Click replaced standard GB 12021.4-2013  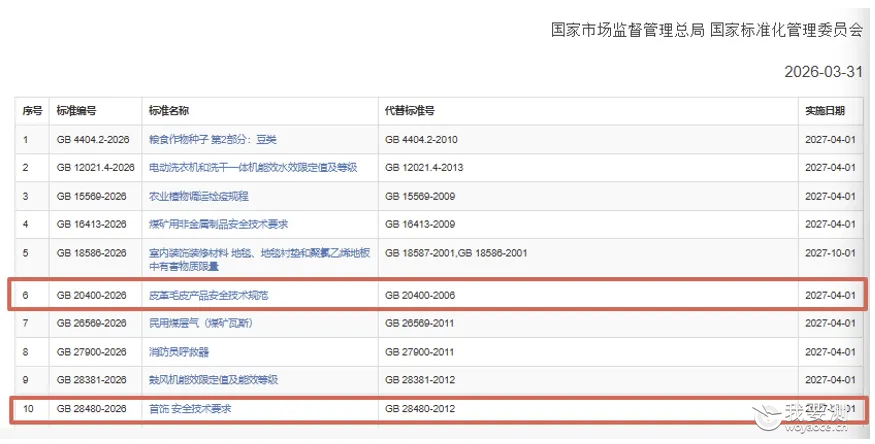(x=424, y=167)
